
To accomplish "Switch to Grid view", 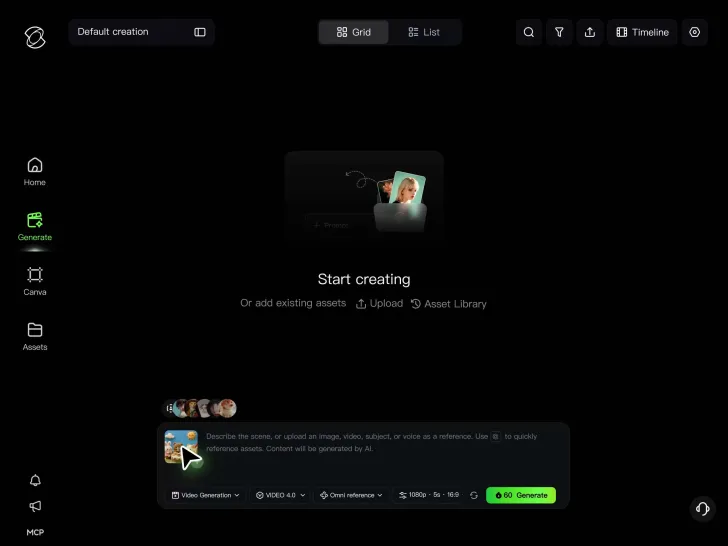I will (x=354, y=32).
